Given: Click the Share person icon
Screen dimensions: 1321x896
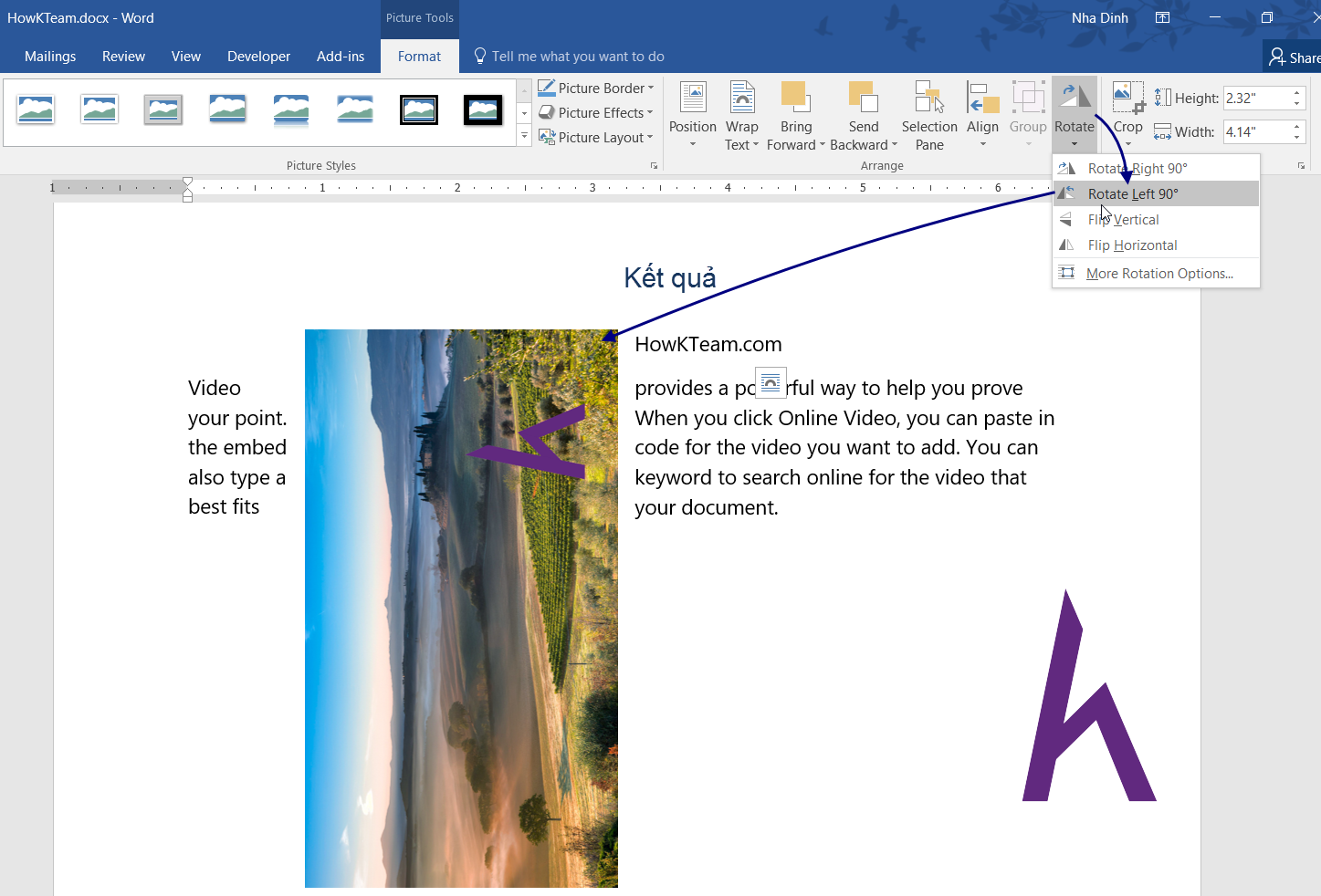Looking at the screenshot, I should pyautogui.click(x=1277, y=57).
